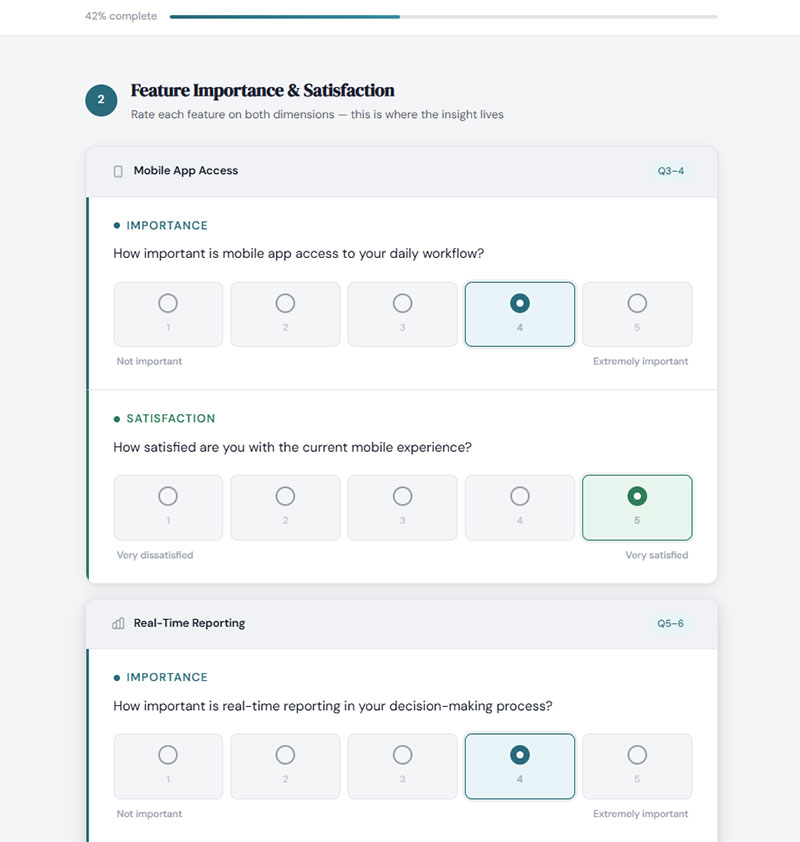
Task: Choose Extremely important rating 5 for mobile access
Action: click(x=637, y=314)
